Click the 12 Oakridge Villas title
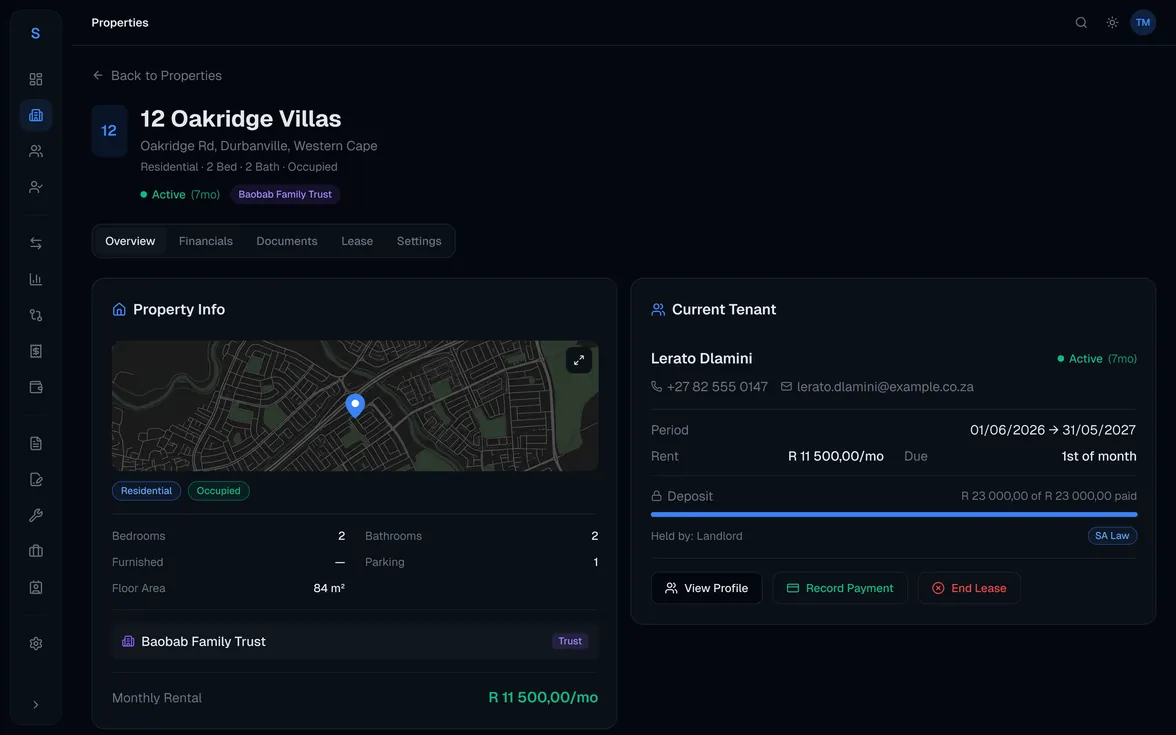 (241, 118)
